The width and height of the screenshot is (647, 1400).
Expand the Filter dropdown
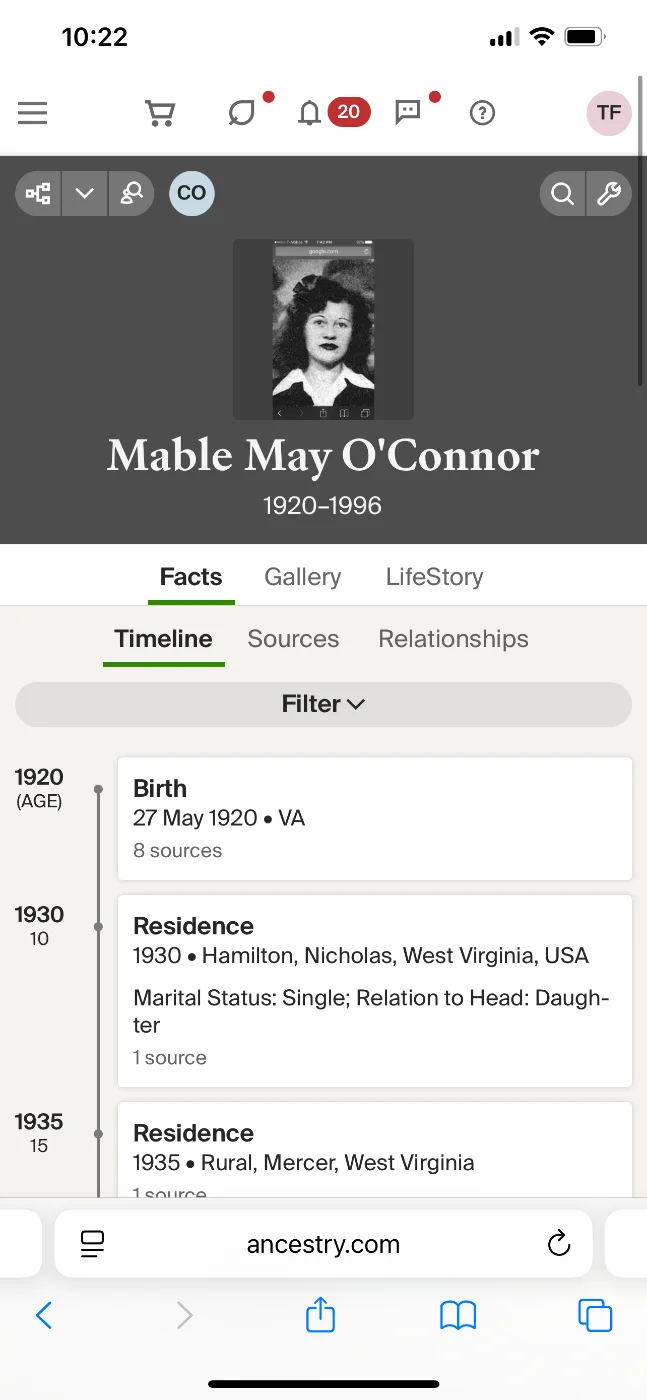pos(323,704)
